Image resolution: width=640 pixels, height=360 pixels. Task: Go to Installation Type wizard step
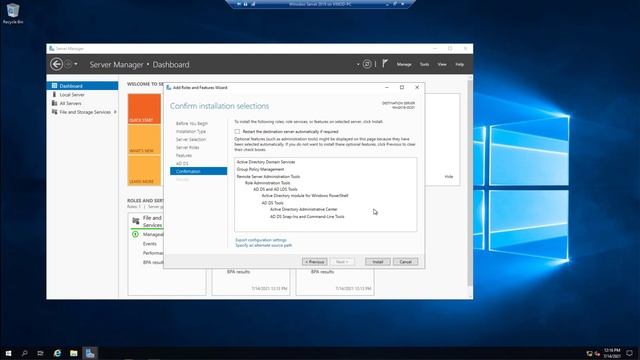(x=191, y=131)
